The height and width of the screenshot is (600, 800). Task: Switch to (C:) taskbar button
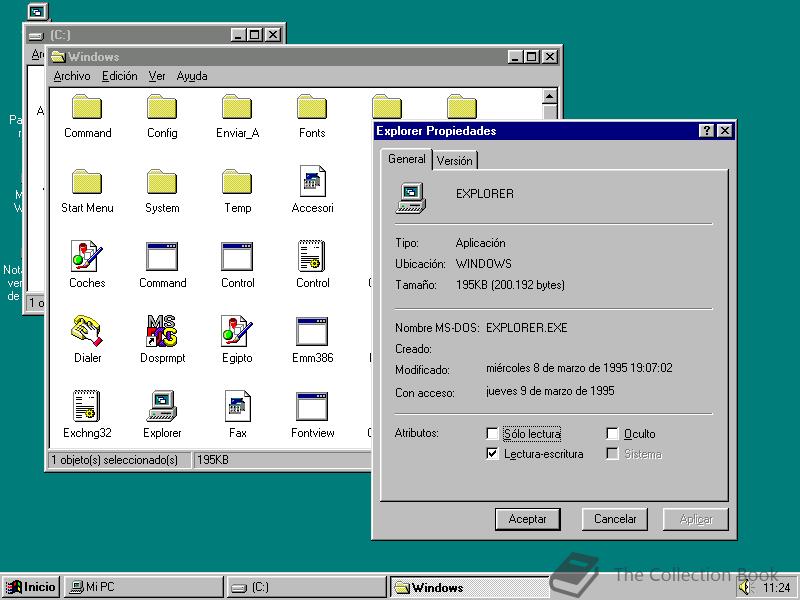(306, 587)
